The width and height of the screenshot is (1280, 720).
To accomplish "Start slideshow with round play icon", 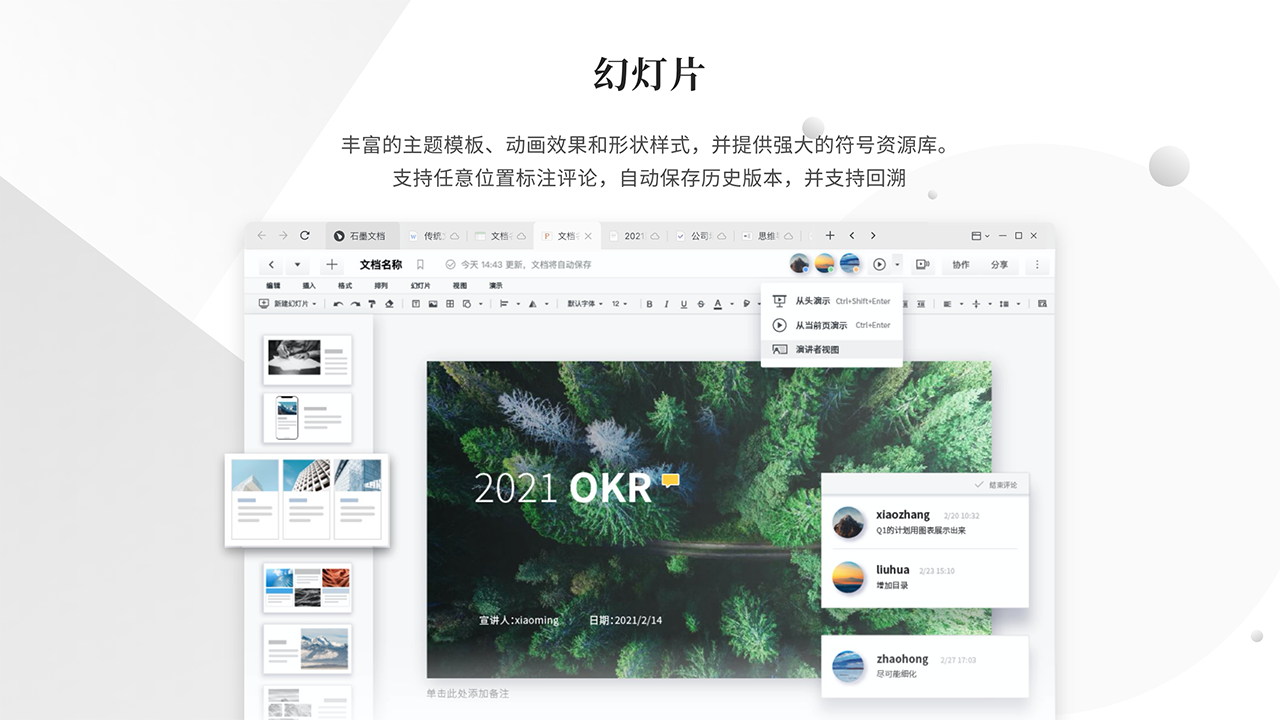I will point(879,265).
